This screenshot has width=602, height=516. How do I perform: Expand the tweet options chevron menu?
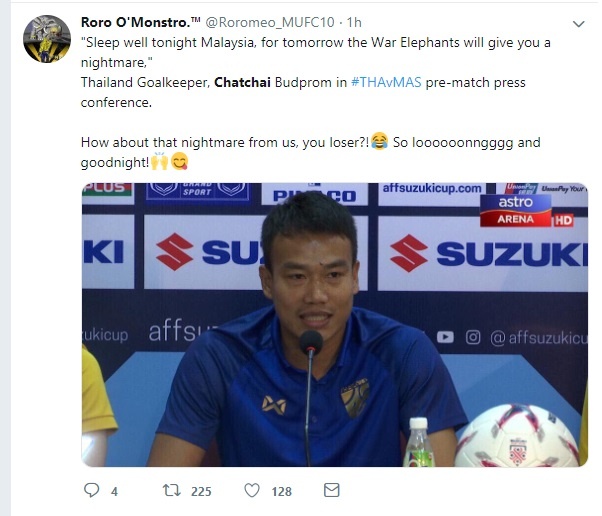pos(579,24)
